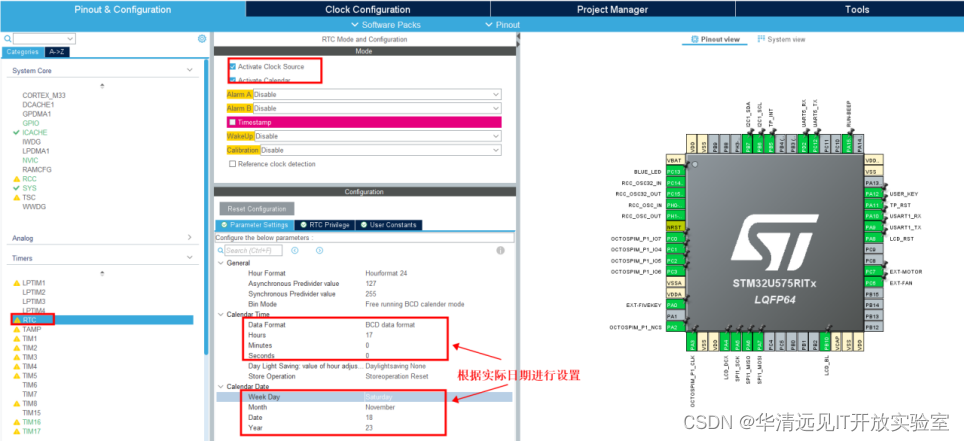Image resolution: width=964 pixels, height=442 pixels.
Task: Select the PC9 pin on chip
Action: [873, 250]
